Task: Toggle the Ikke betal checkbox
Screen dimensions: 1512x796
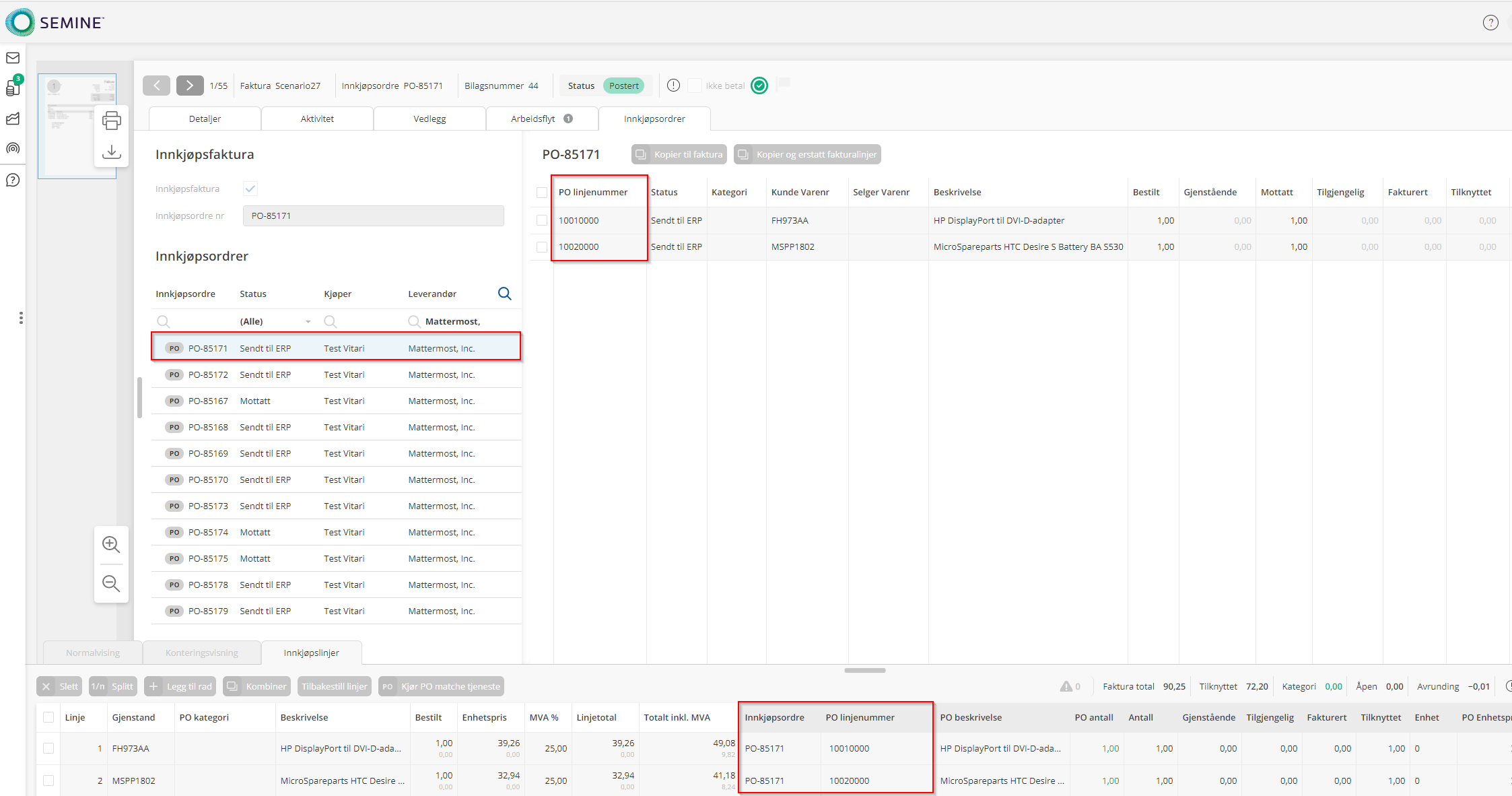Action: [695, 86]
